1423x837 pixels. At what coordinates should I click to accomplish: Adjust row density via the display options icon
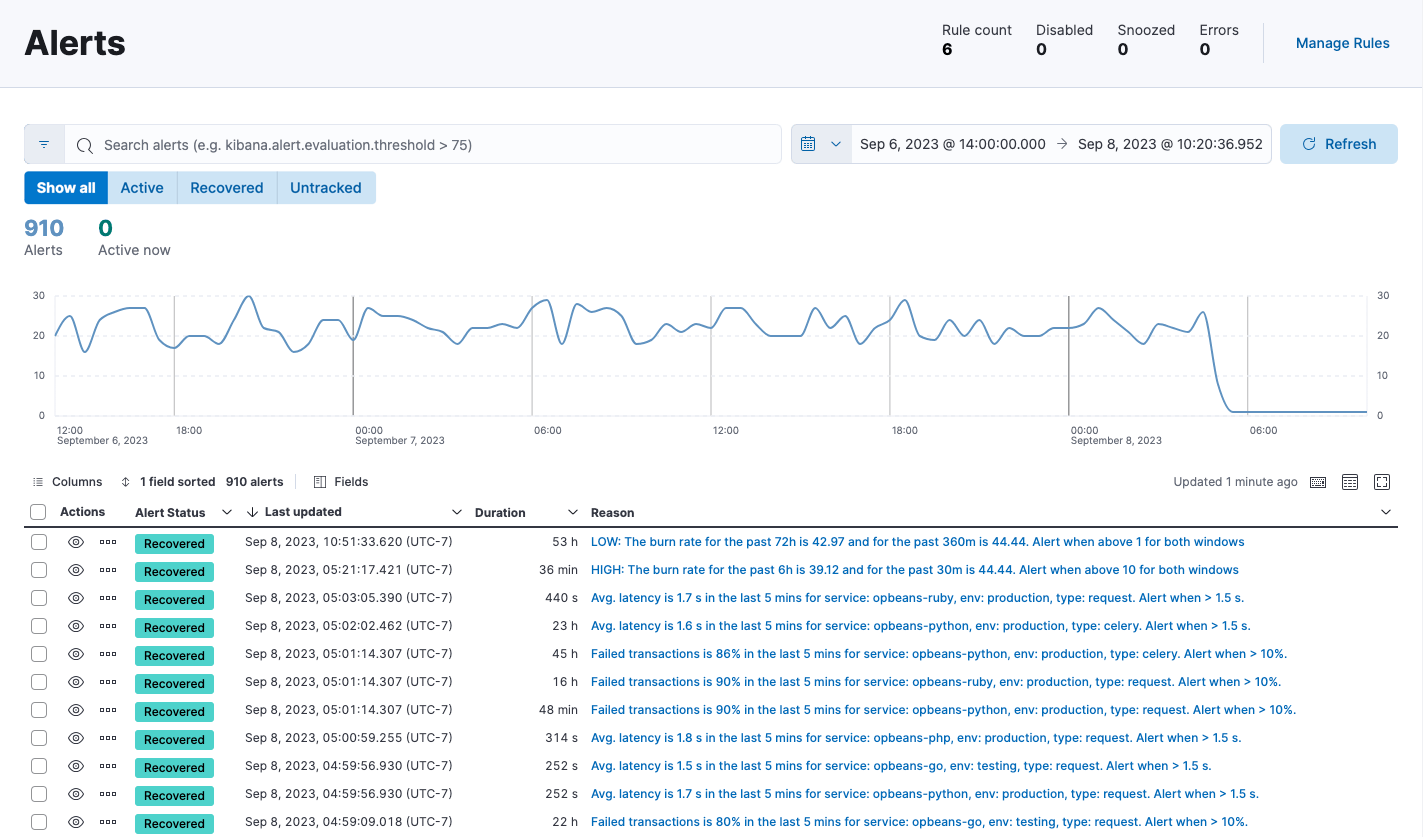(1349, 481)
